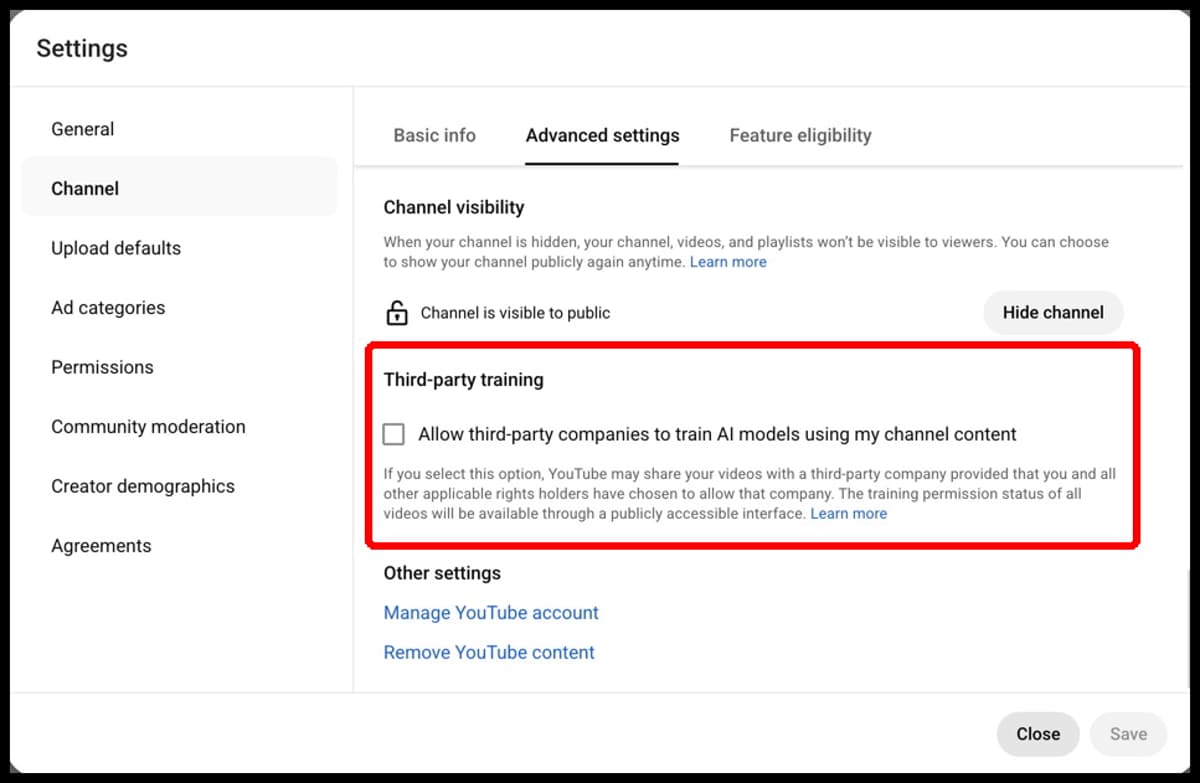Click the Close button
1200x783 pixels.
tap(1038, 734)
